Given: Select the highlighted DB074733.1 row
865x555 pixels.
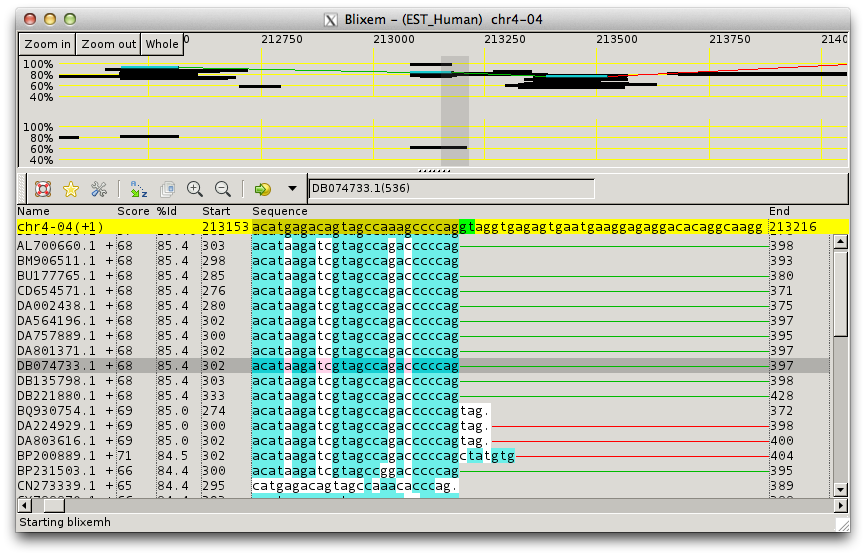Looking at the screenshot, I should click(423, 366).
